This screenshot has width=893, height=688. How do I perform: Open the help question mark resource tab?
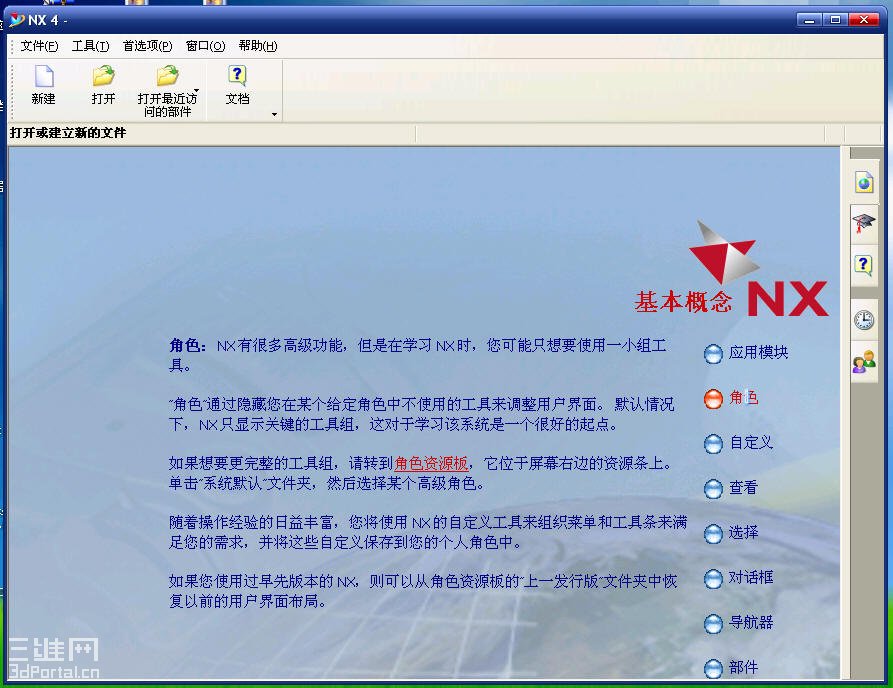pos(864,265)
